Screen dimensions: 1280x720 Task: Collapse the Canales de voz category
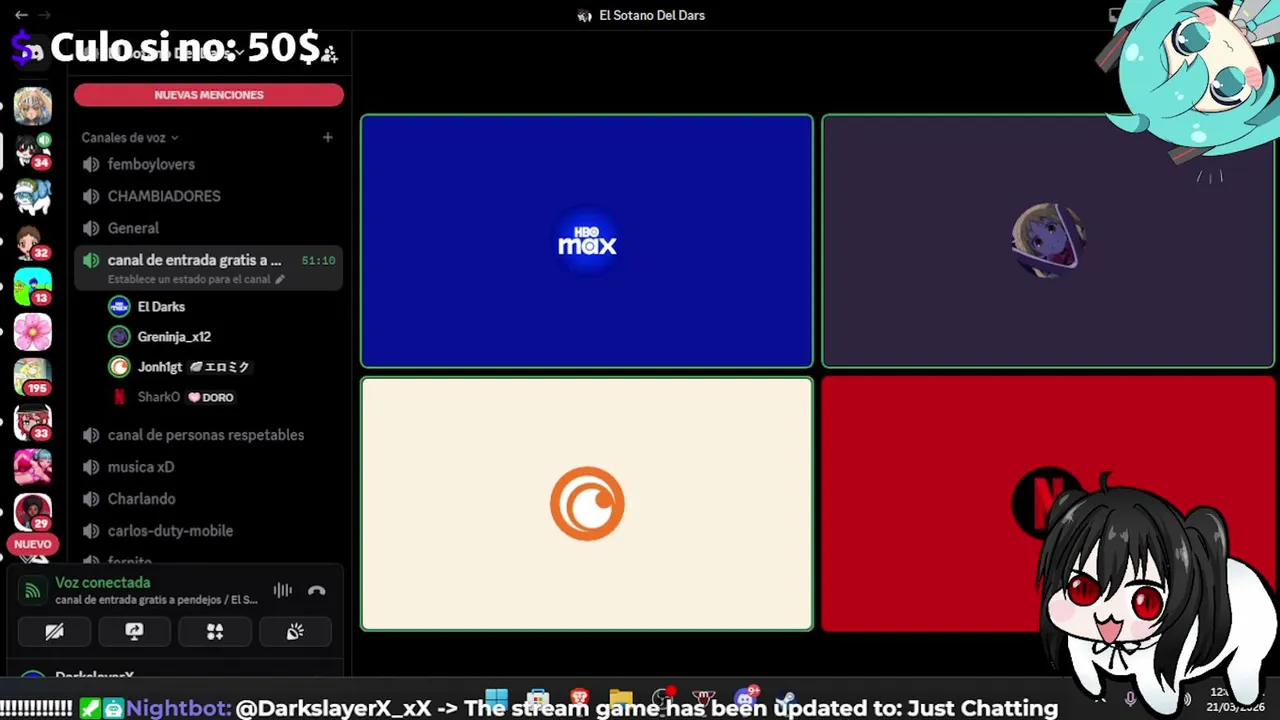coord(130,137)
